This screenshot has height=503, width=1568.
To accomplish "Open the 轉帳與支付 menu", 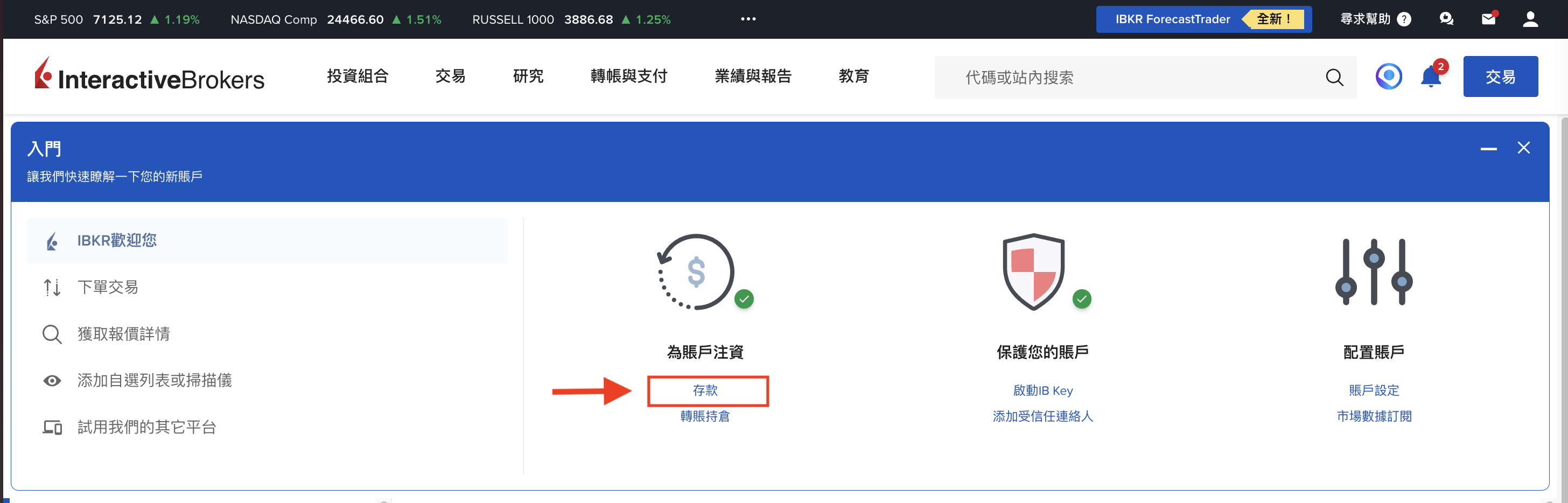I will pos(629,76).
